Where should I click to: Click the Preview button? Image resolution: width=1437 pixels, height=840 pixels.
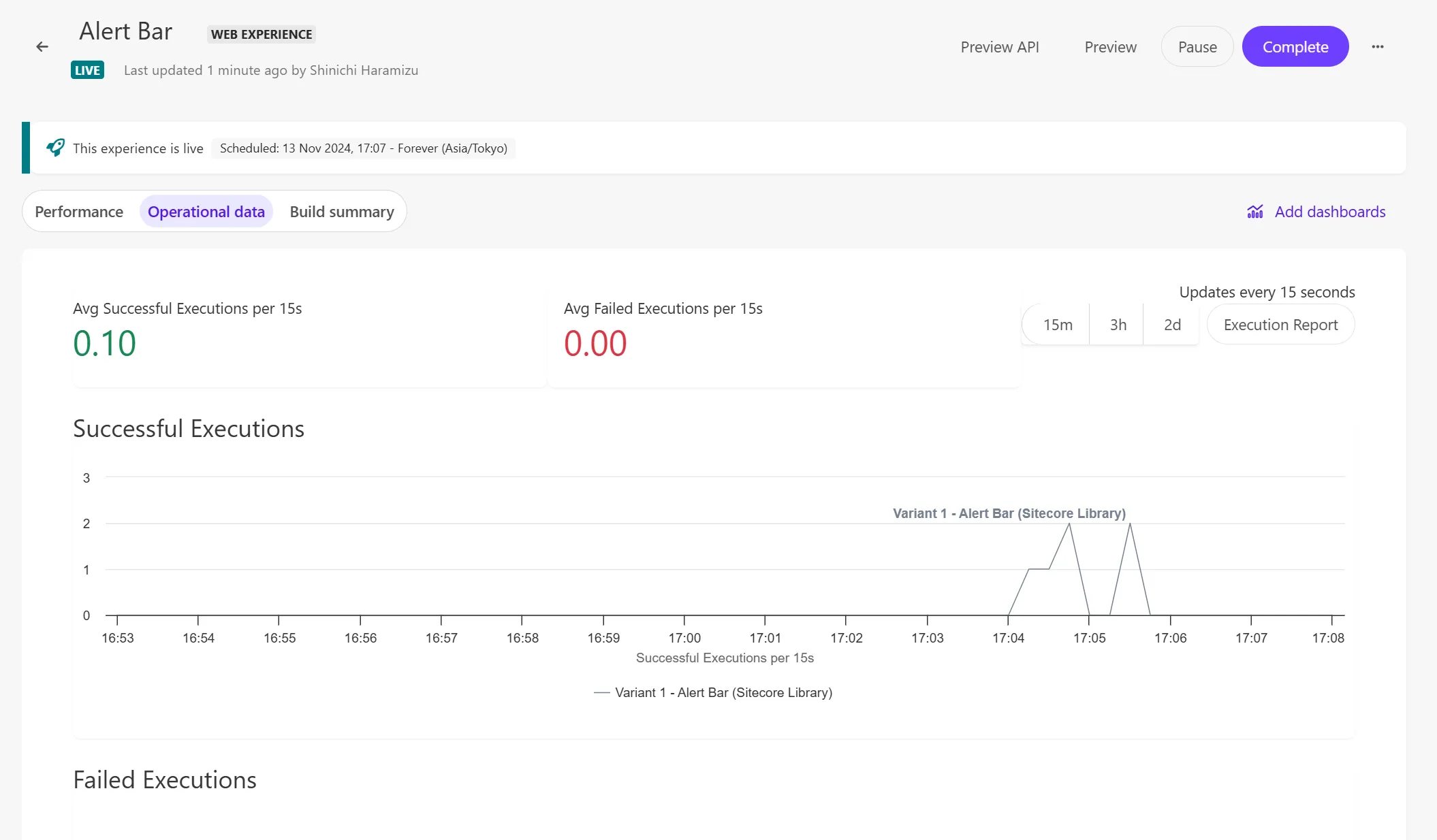coord(1110,46)
